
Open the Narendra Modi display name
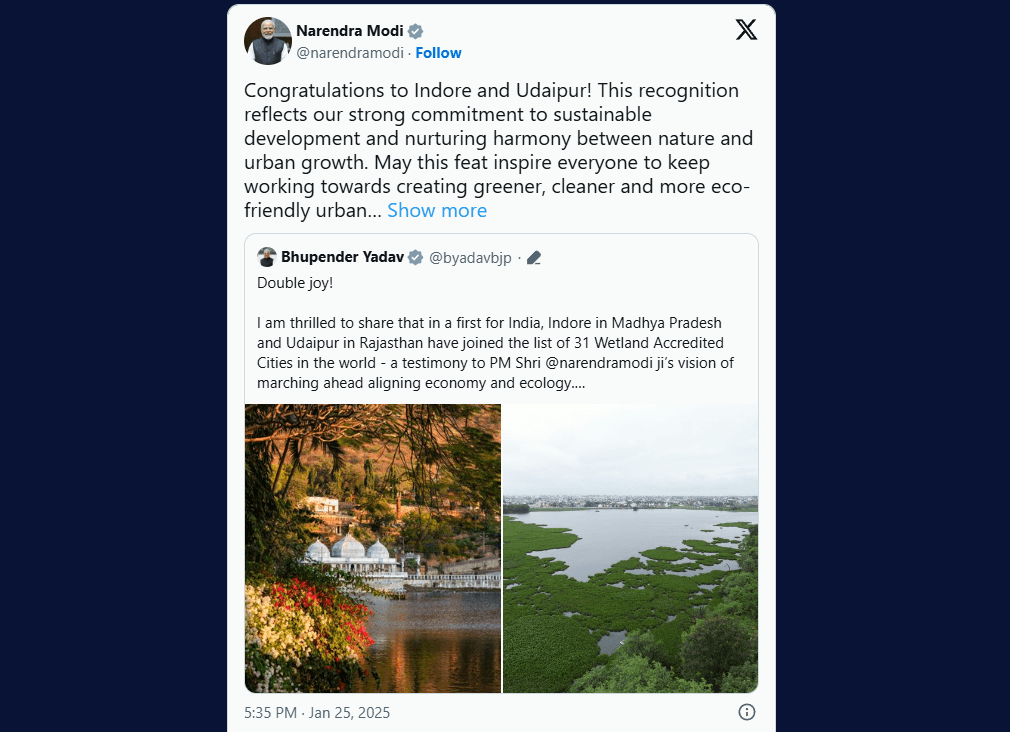[x=349, y=31]
